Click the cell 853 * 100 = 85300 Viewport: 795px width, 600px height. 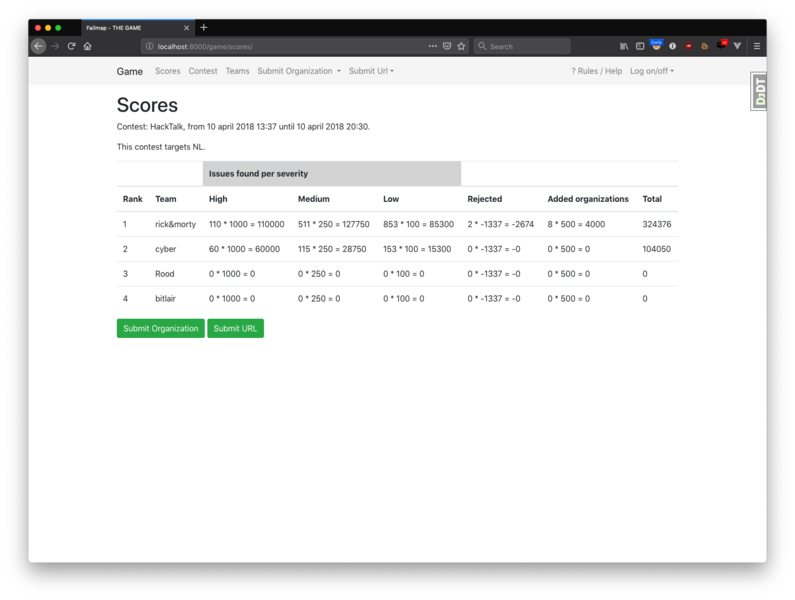pos(418,224)
